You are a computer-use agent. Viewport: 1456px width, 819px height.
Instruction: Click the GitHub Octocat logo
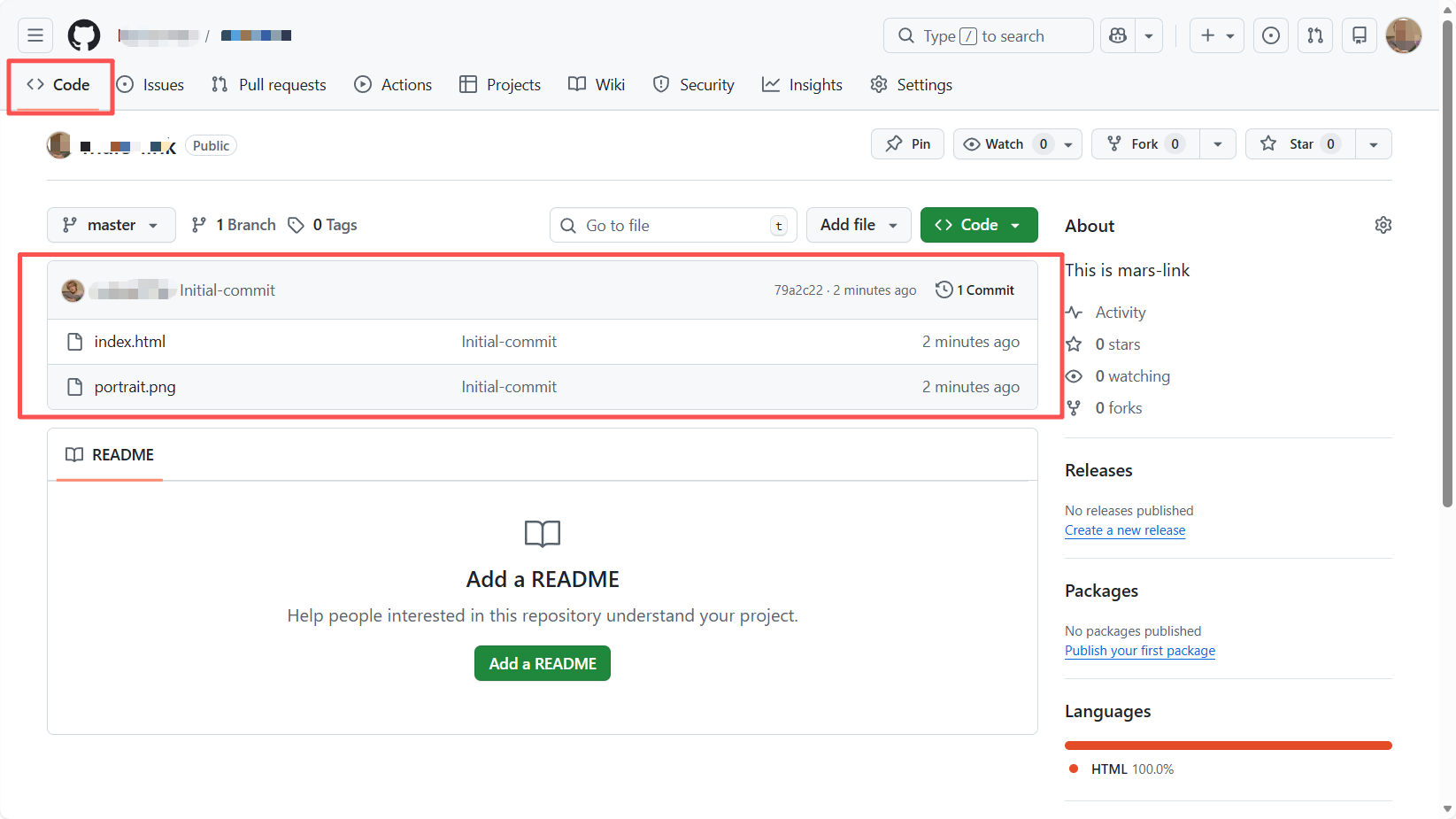coord(84,35)
